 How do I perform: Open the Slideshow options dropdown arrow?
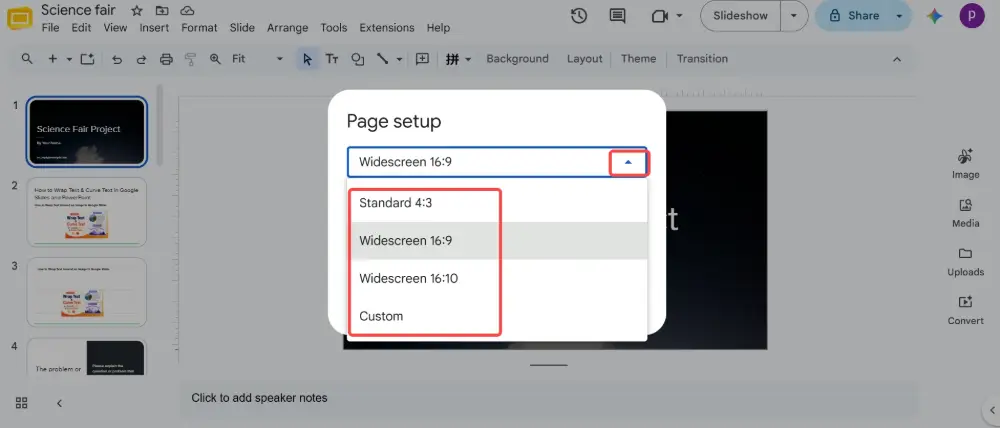tap(794, 16)
